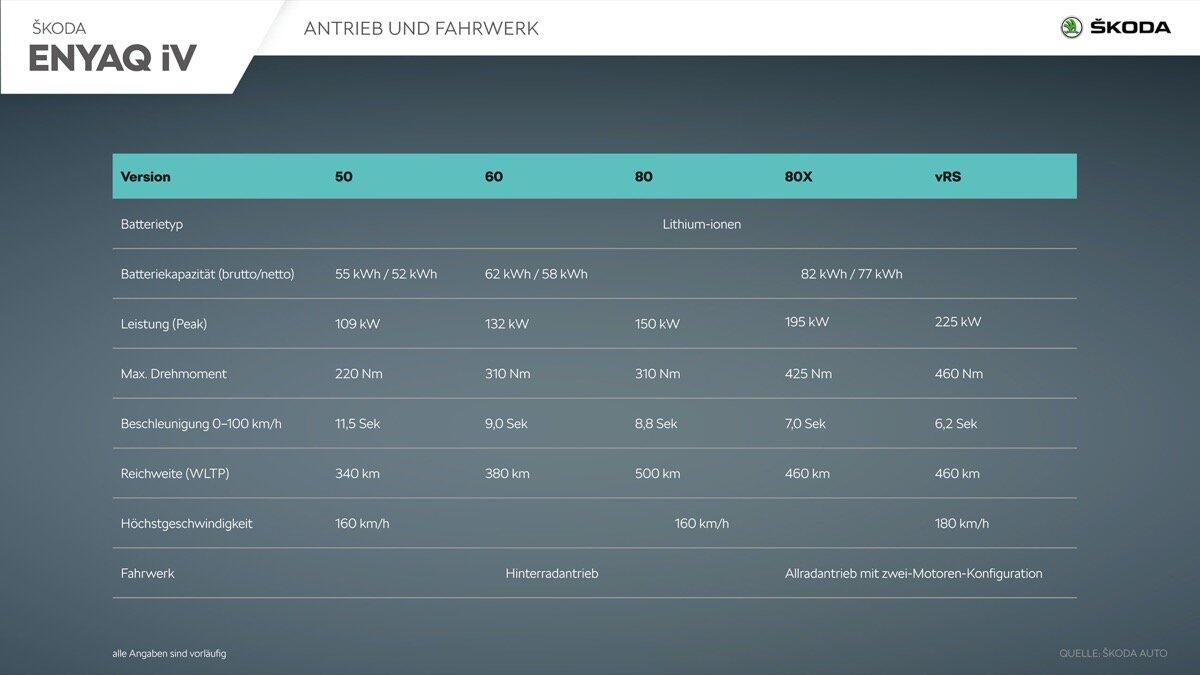The image size is (1200, 675).
Task: Select the 425 Nm torque value
Action: (808, 374)
